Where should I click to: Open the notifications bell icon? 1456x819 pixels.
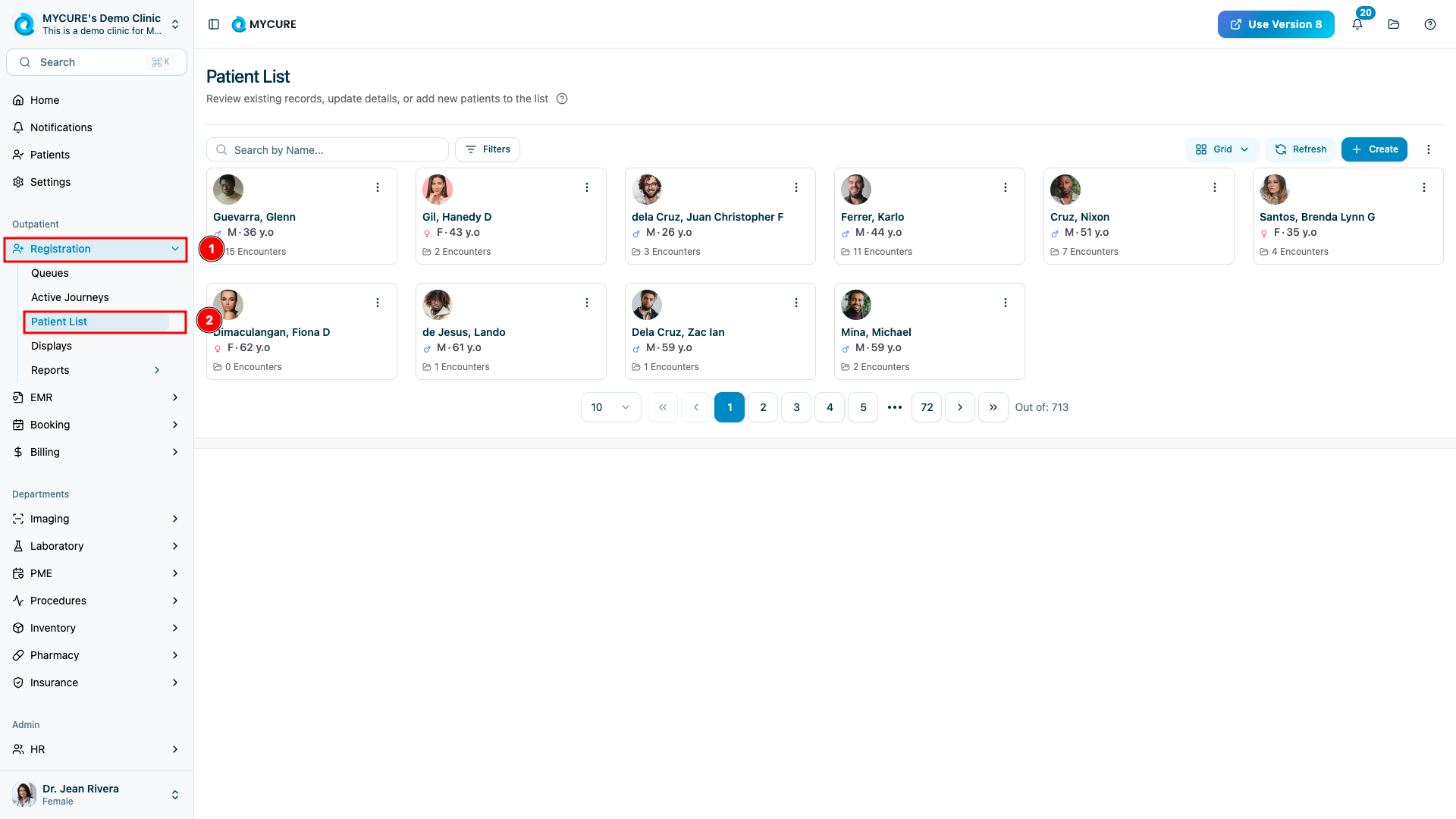pyautogui.click(x=1357, y=24)
